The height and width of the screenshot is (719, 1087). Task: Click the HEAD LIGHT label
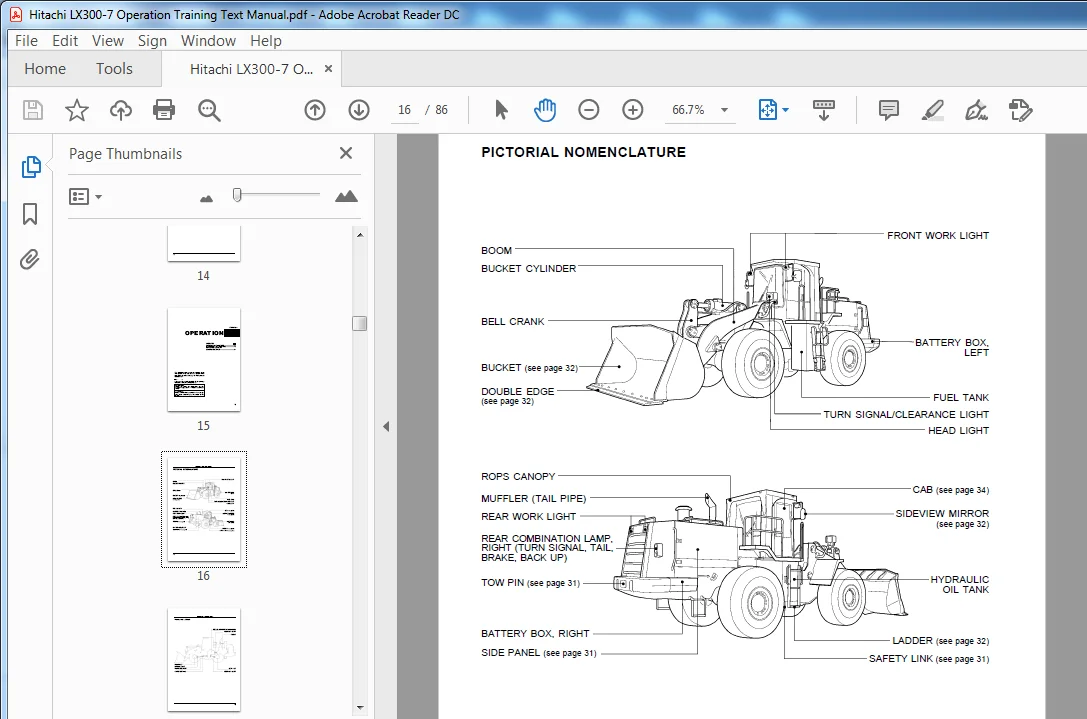pos(959,431)
